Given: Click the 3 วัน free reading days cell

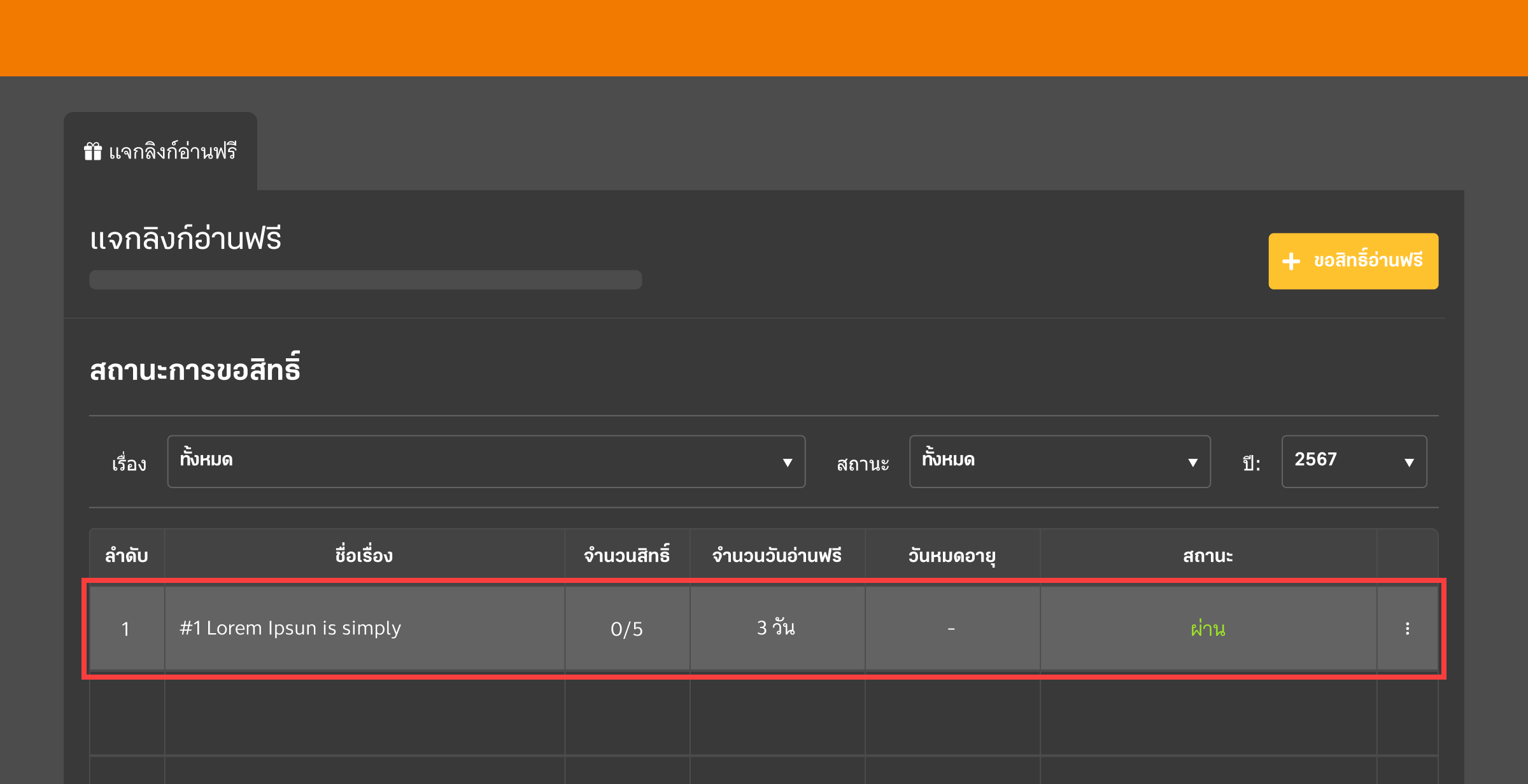Looking at the screenshot, I should [777, 629].
